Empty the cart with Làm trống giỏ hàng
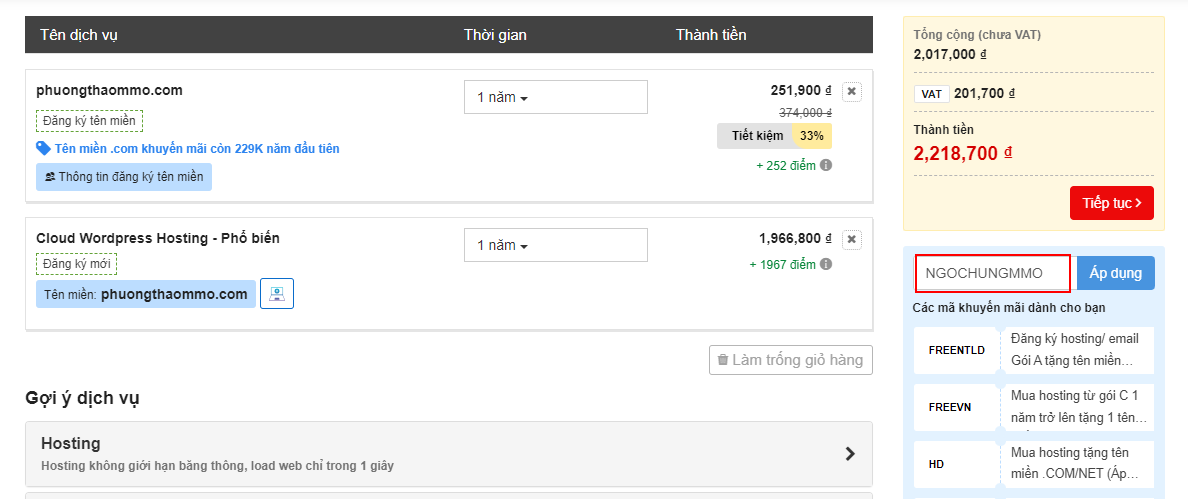The width and height of the screenshot is (1188, 499). [x=790, y=360]
